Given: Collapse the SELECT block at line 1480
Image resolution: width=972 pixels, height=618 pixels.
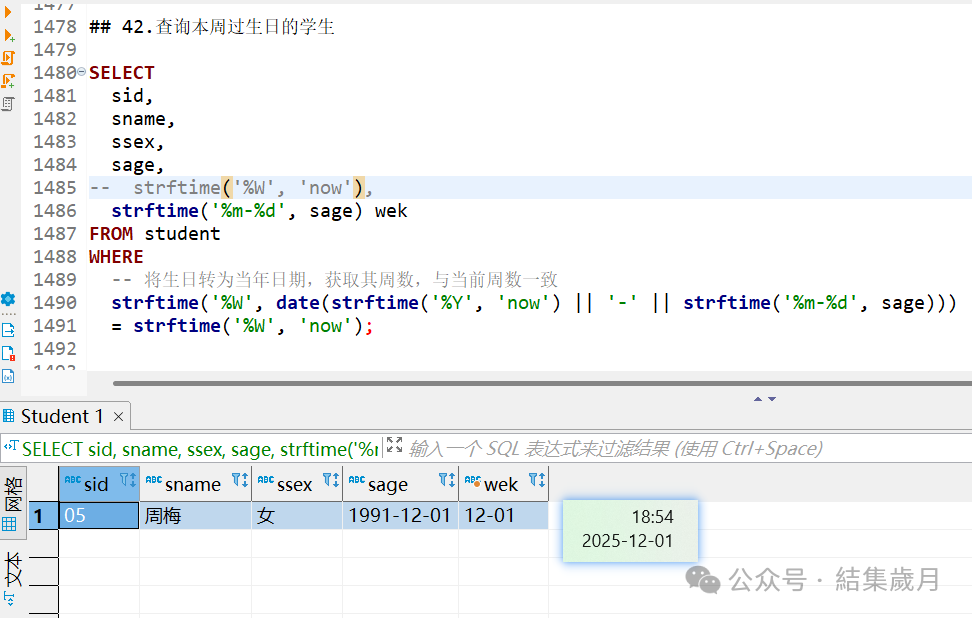Looking at the screenshot, I should pyautogui.click(x=81, y=73).
